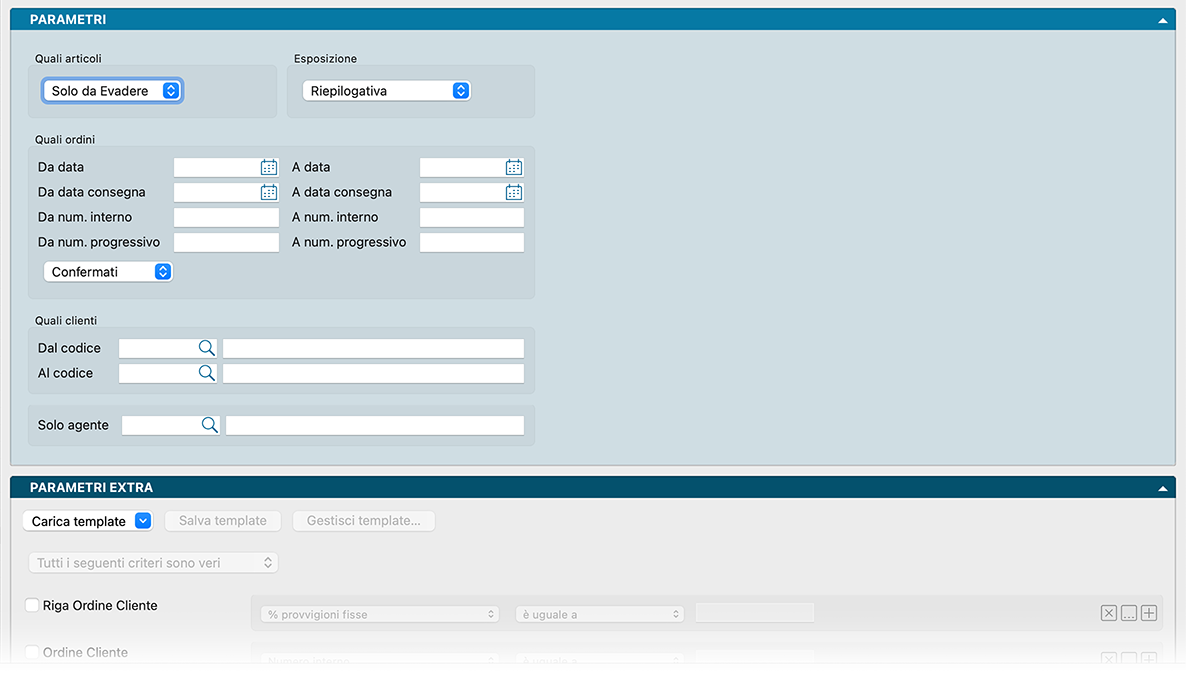This screenshot has height=690, width=1186.
Task: Click search magnifier for Solo agente
Action: [209, 425]
